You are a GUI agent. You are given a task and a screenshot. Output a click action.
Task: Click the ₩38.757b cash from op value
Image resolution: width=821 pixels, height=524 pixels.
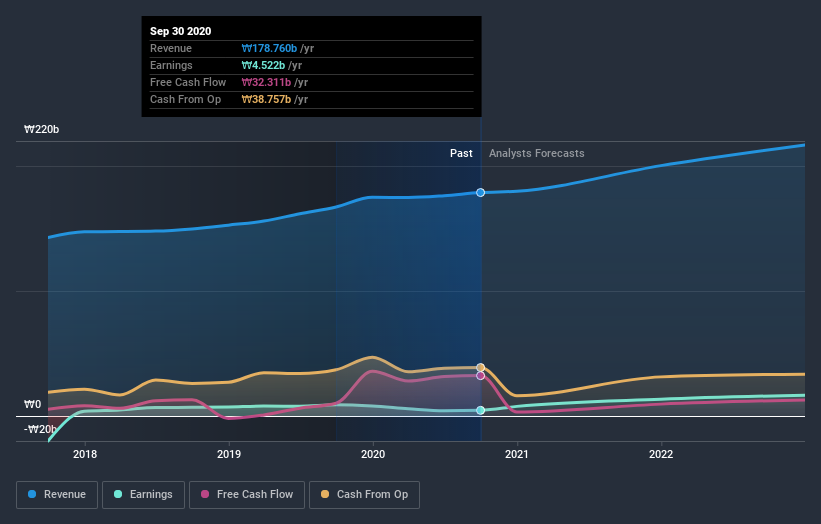point(266,99)
